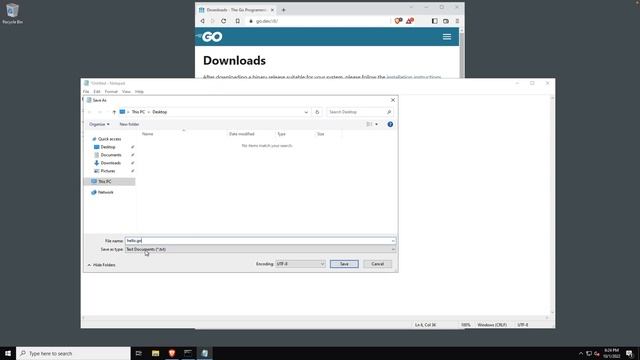640x360 pixels.
Task: Open the installation instructions link
Action: click(x=413, y=77)
